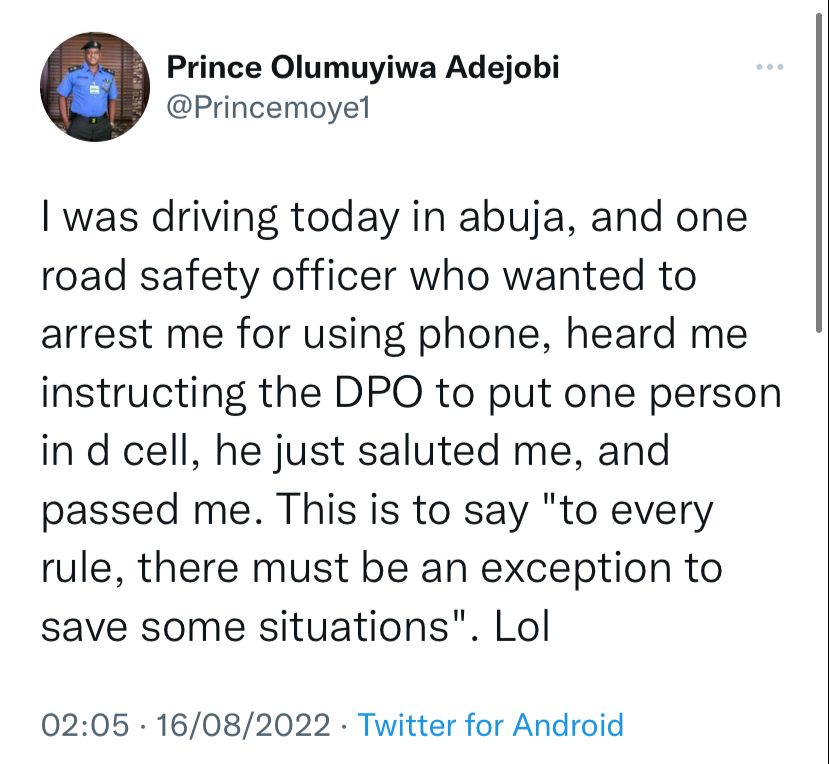Open Prince Olumuyiwa Adejobi's profile name
The height and width of the screenshot is (764, 829).
coord(362,67)
